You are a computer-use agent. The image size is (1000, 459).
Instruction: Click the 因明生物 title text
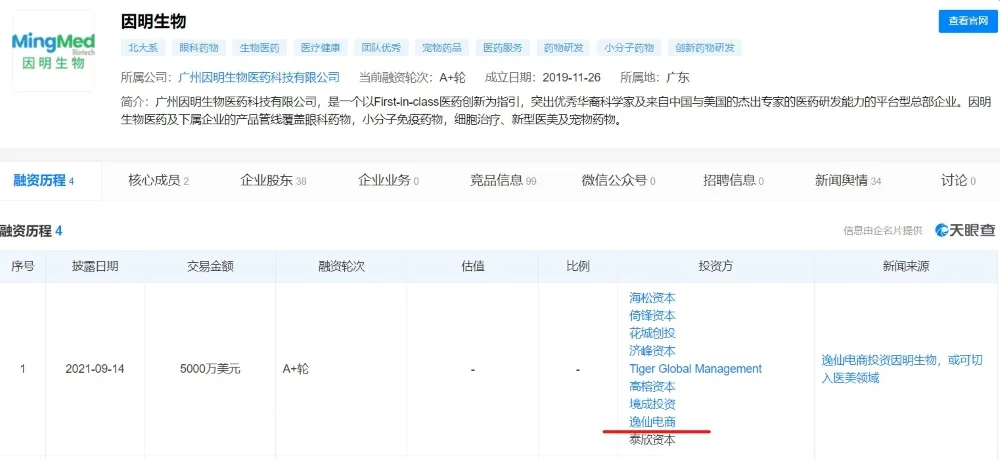pyautogui.click(x=154, y=21)
